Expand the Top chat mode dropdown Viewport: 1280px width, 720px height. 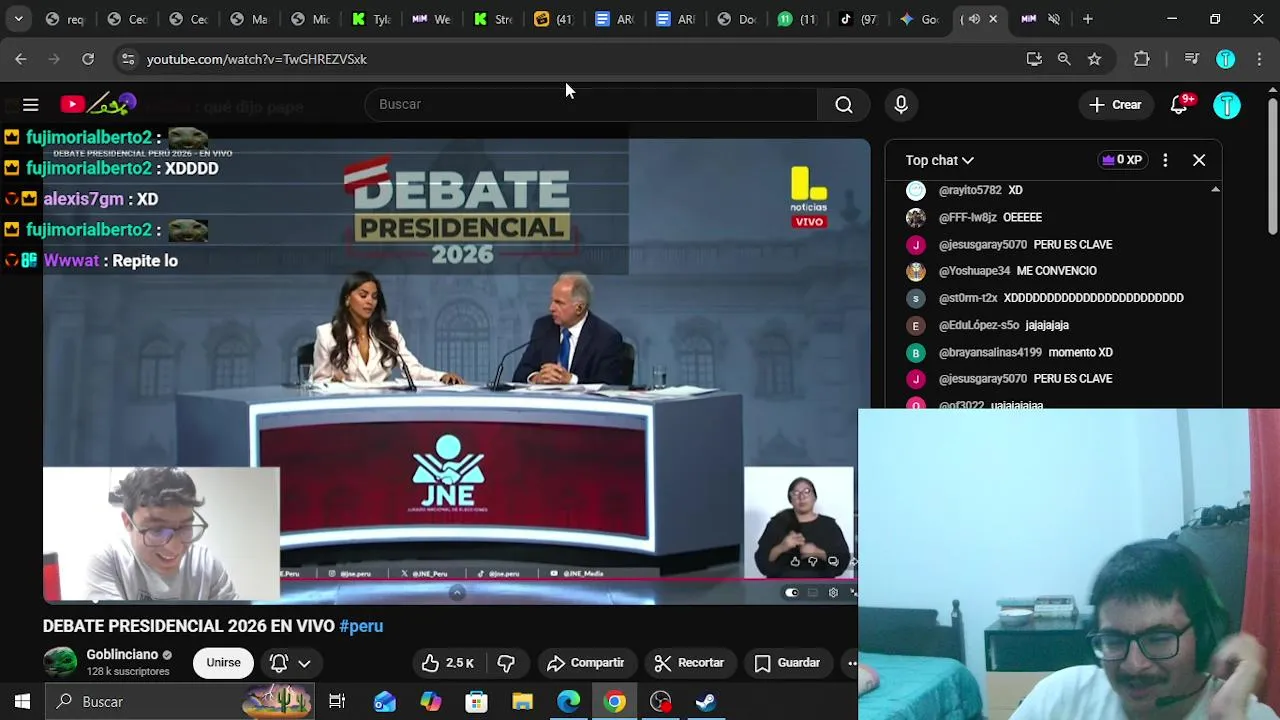tap(940, 160)
